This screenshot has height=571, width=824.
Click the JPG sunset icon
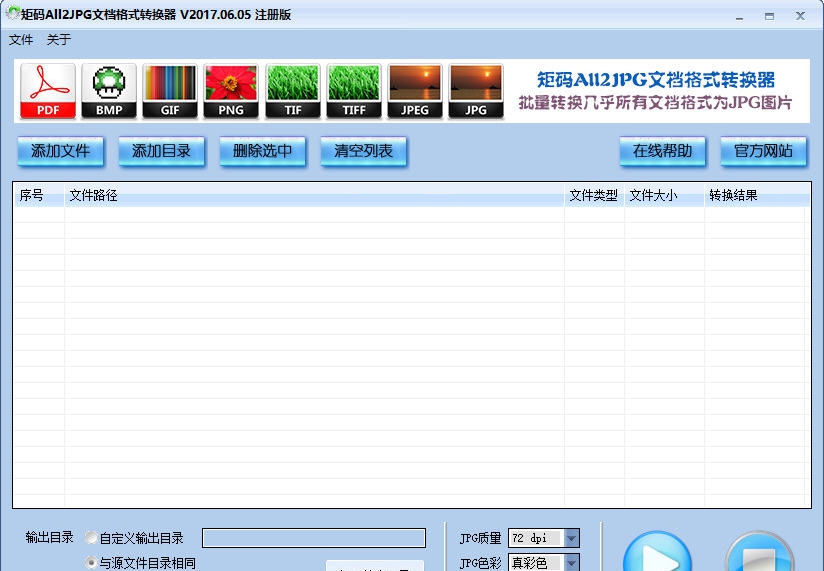pyautogui.click(x=476, y=91)
